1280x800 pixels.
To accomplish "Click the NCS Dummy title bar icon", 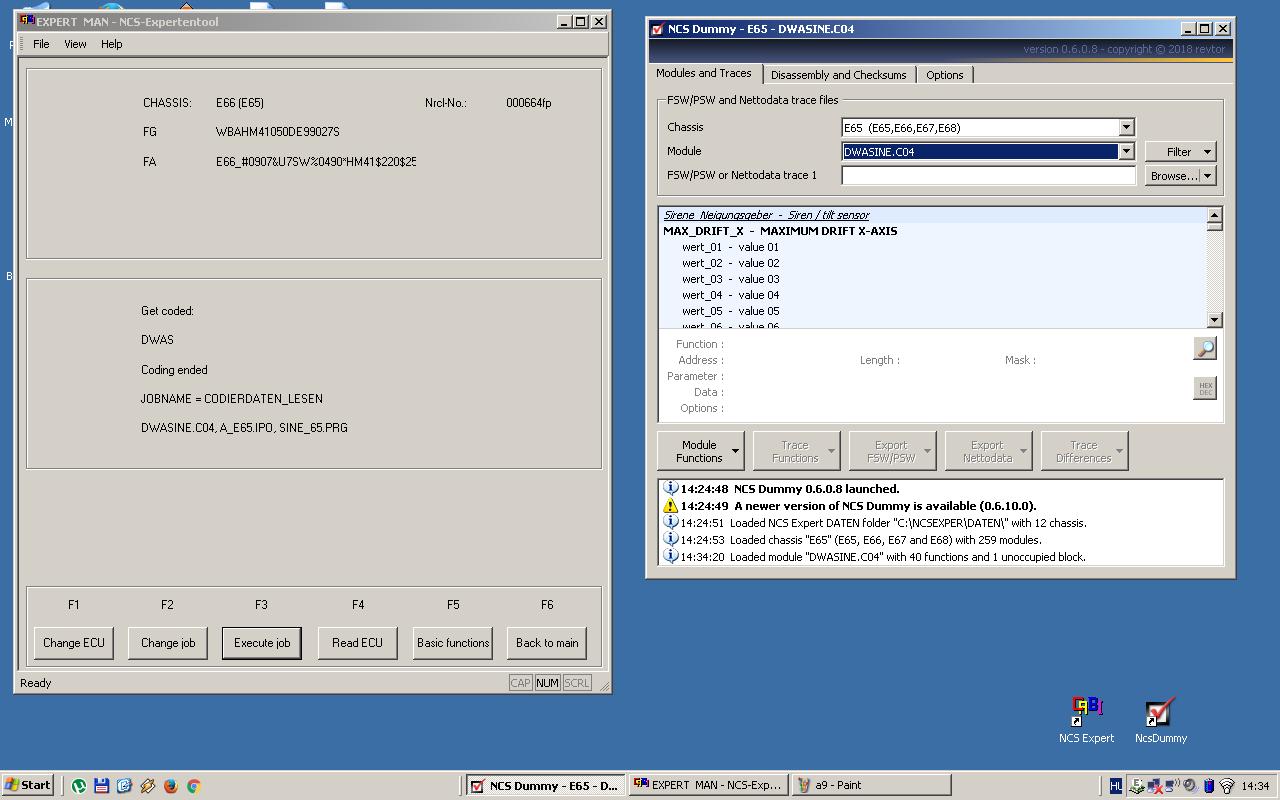I will click(657, 29).
